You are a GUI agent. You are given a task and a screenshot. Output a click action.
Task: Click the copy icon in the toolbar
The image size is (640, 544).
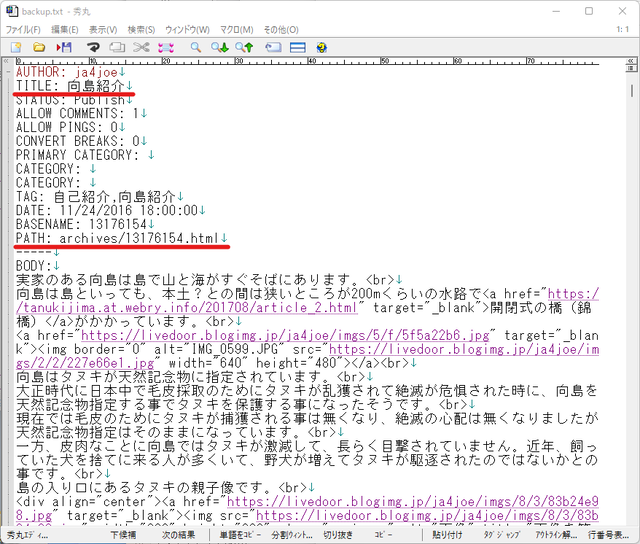pyautogui.click(x=117, y=47)
